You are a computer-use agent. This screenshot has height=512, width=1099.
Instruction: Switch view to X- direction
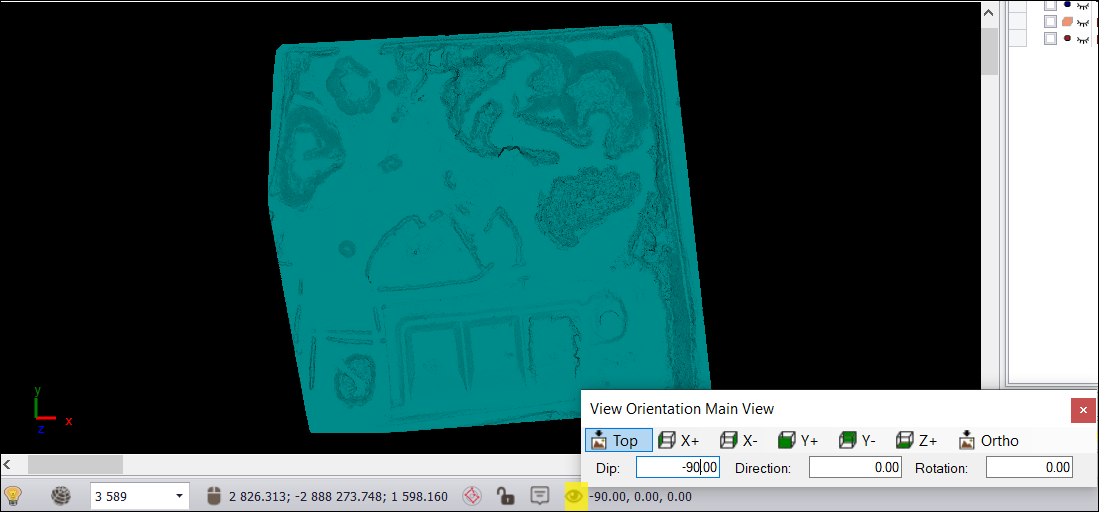[x=740, y=440]
